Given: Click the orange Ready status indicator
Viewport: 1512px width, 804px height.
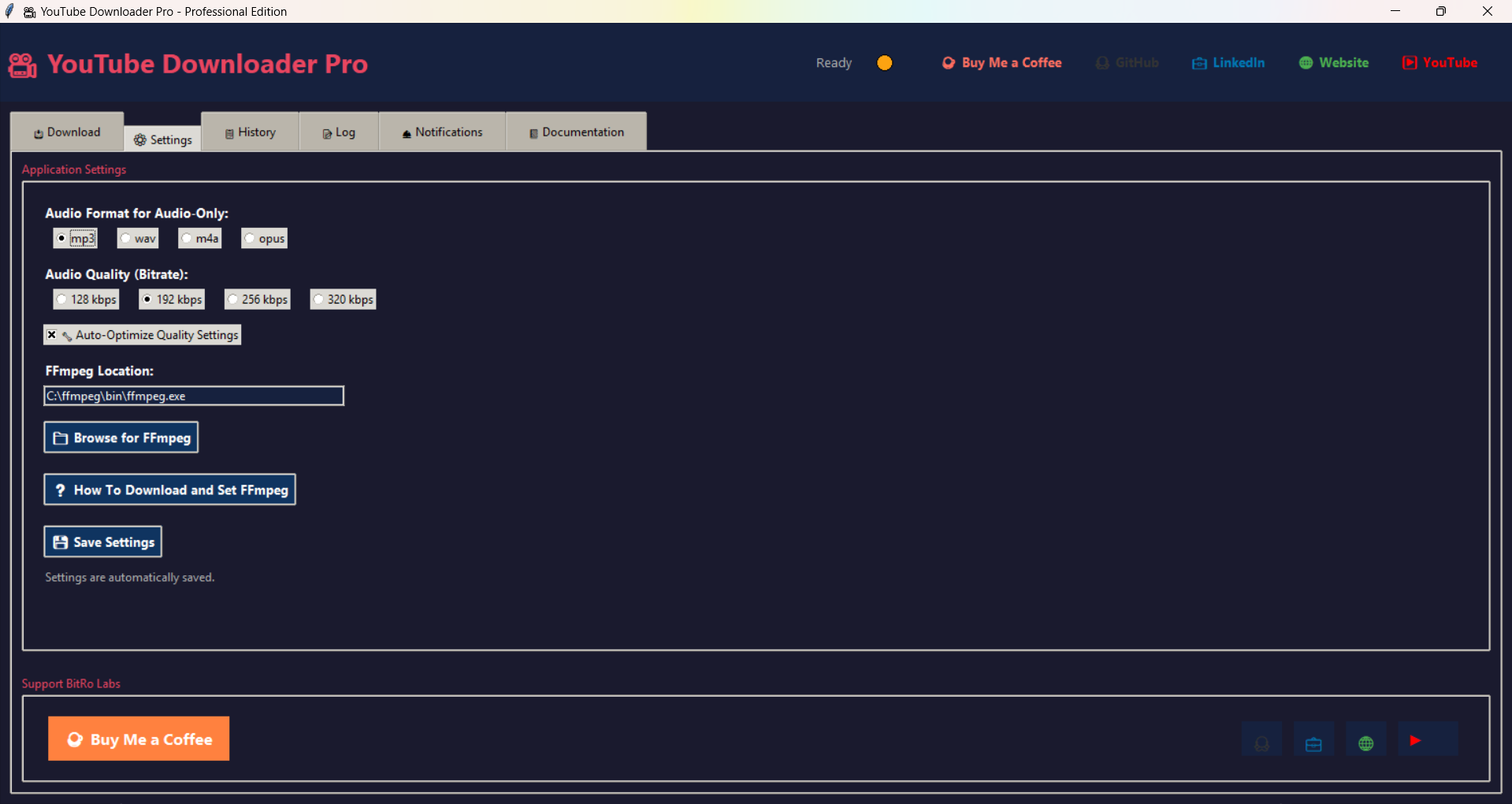Looking at the screenshot, I should tap(884, 62).
